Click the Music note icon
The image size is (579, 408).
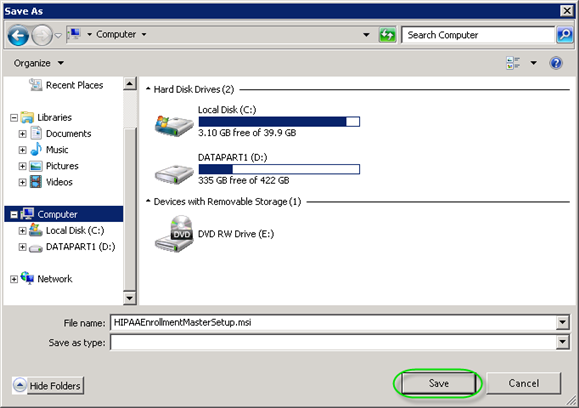pos(36,149)
